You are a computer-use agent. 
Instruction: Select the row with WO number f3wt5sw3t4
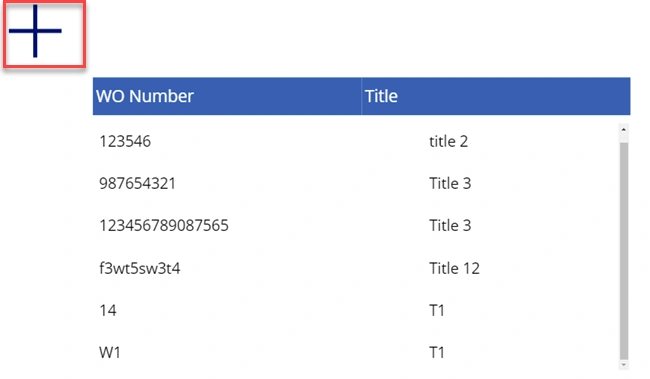point(356,268)
